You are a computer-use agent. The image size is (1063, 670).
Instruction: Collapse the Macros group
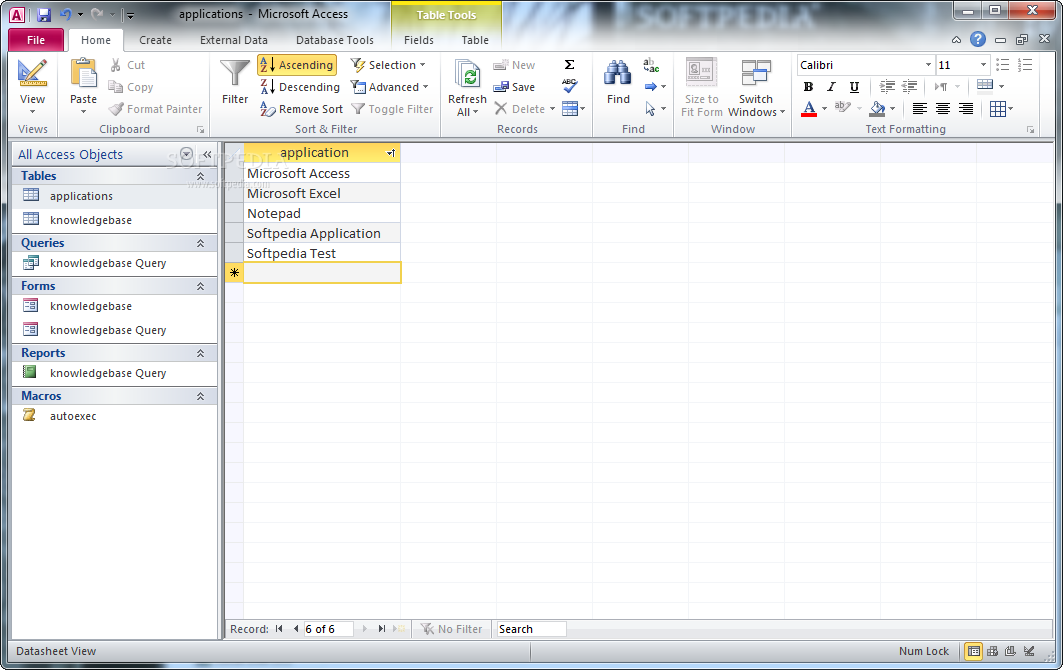201,396
